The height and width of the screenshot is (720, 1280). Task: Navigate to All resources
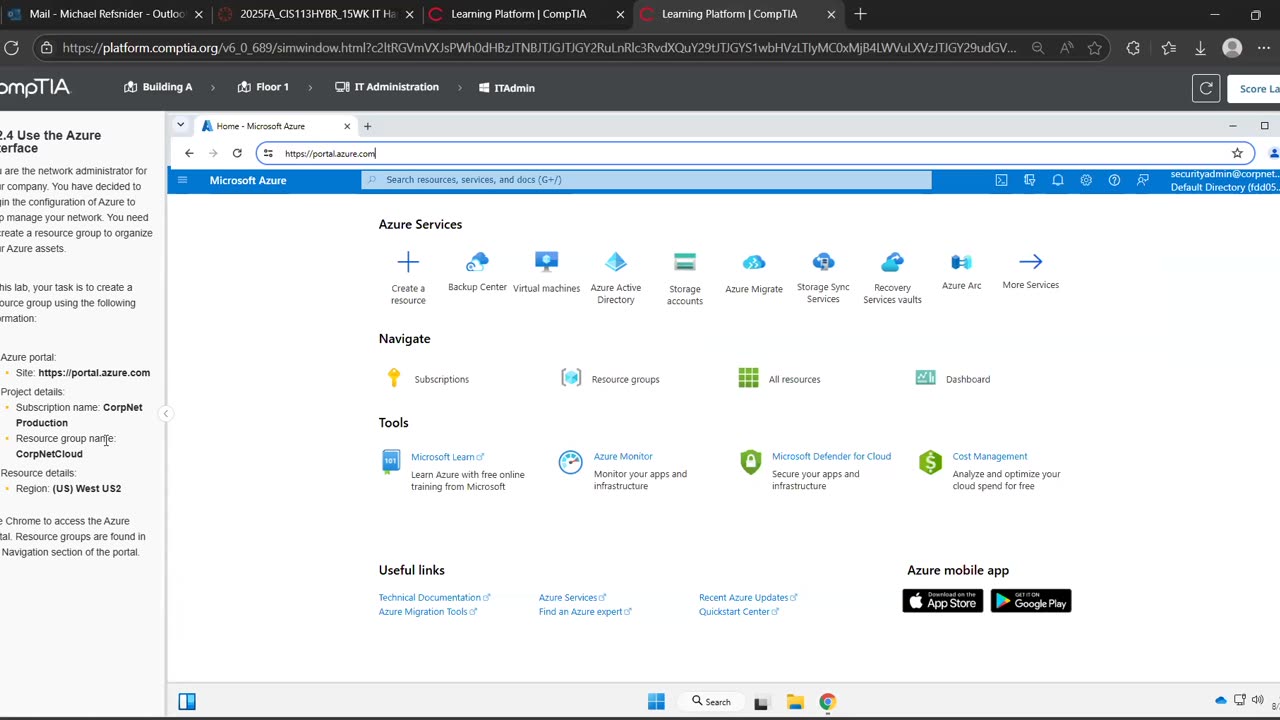point(779,379)
